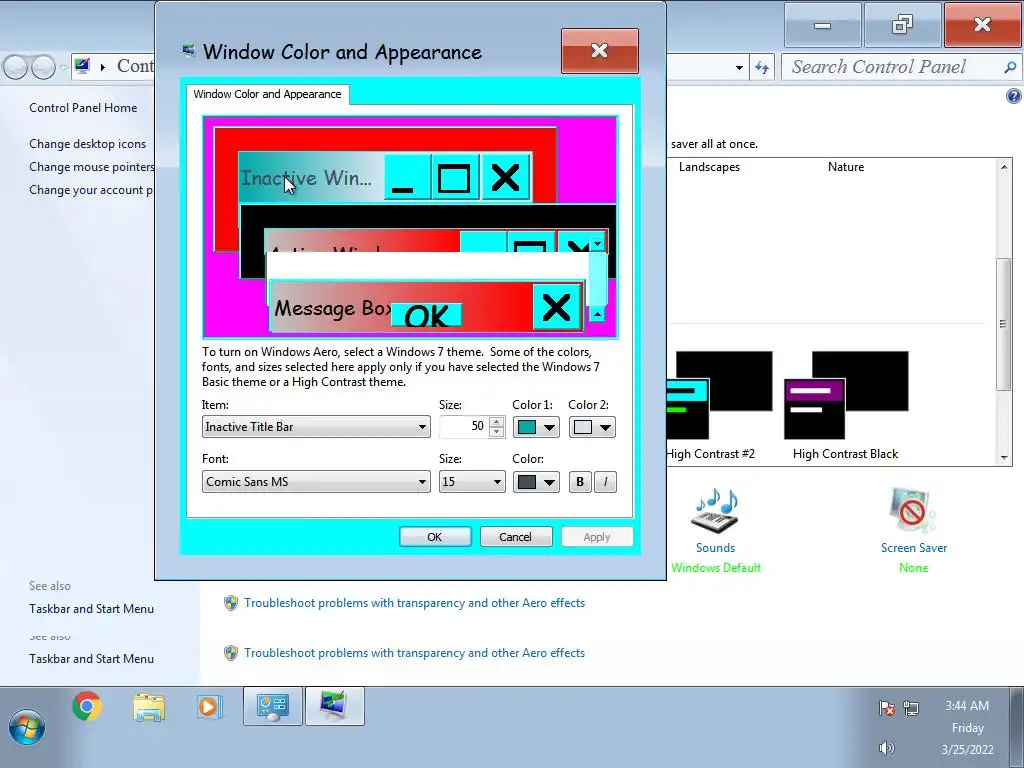Click address bar Control Panel icon
This screenshot has width=1024, height=768.
[x=82, y=66]
